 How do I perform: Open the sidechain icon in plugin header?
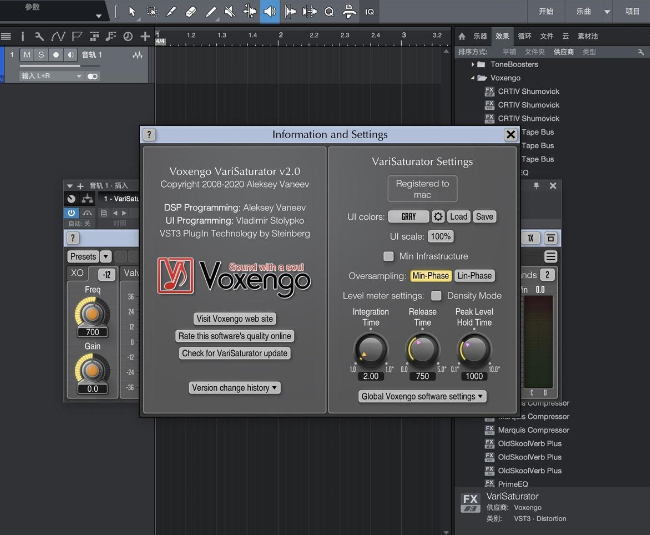(87, 213)
